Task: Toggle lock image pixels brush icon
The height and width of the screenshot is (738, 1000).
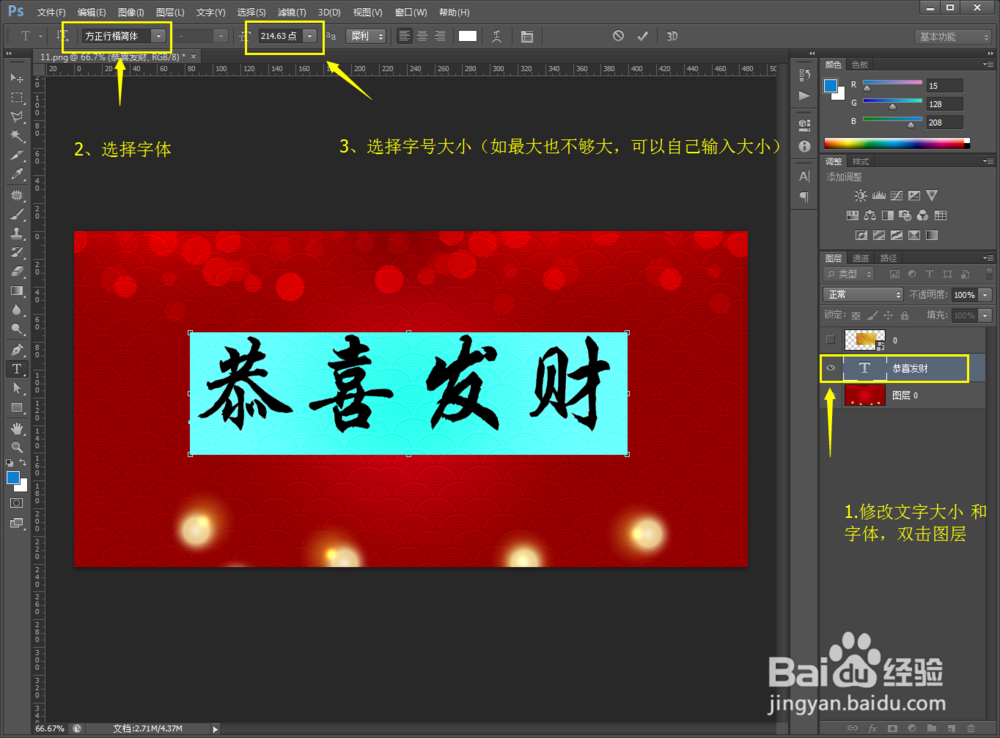Action: pyautogui.click(x=872, y=315)
